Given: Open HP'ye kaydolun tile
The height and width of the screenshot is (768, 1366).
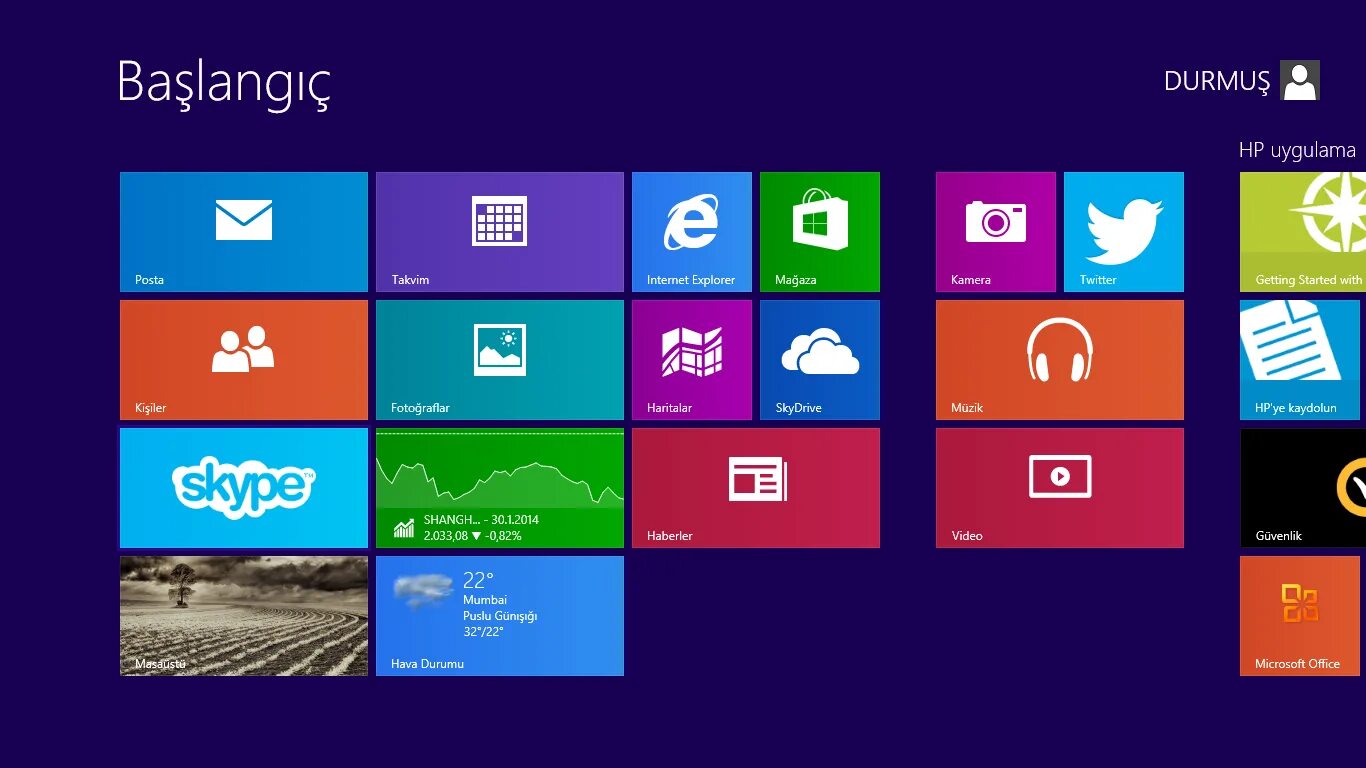Looking at the screenshot, I should coord(1300,360).
